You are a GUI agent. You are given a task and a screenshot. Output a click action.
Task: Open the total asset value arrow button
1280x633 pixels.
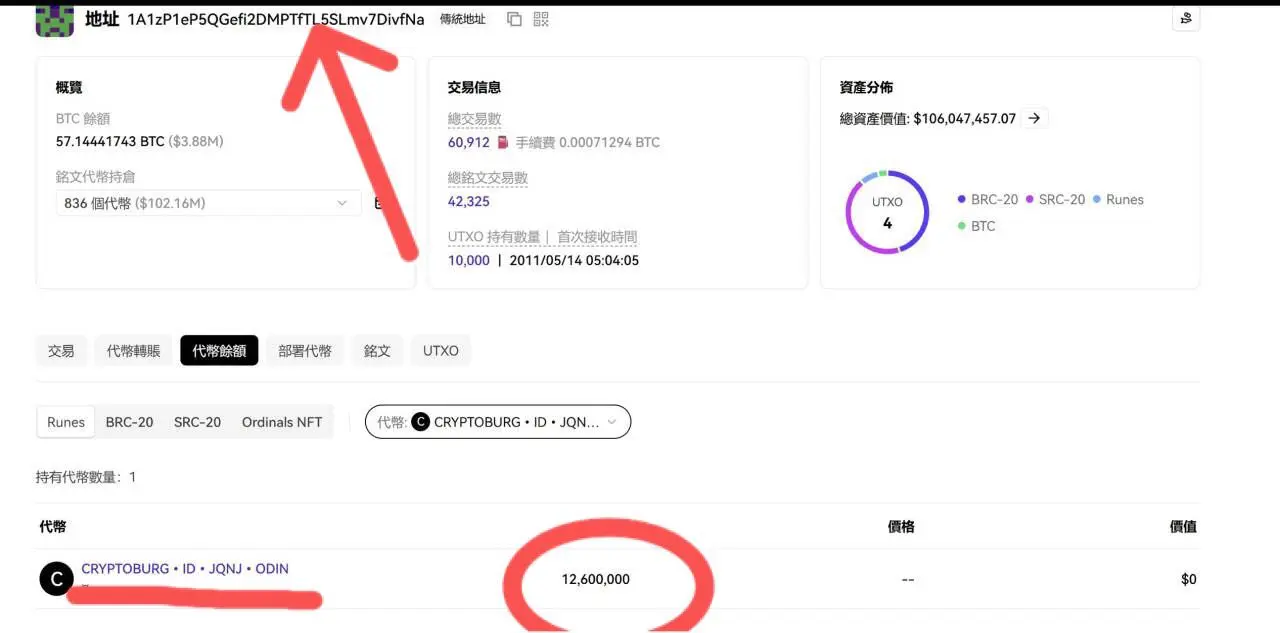point(1035,118)
